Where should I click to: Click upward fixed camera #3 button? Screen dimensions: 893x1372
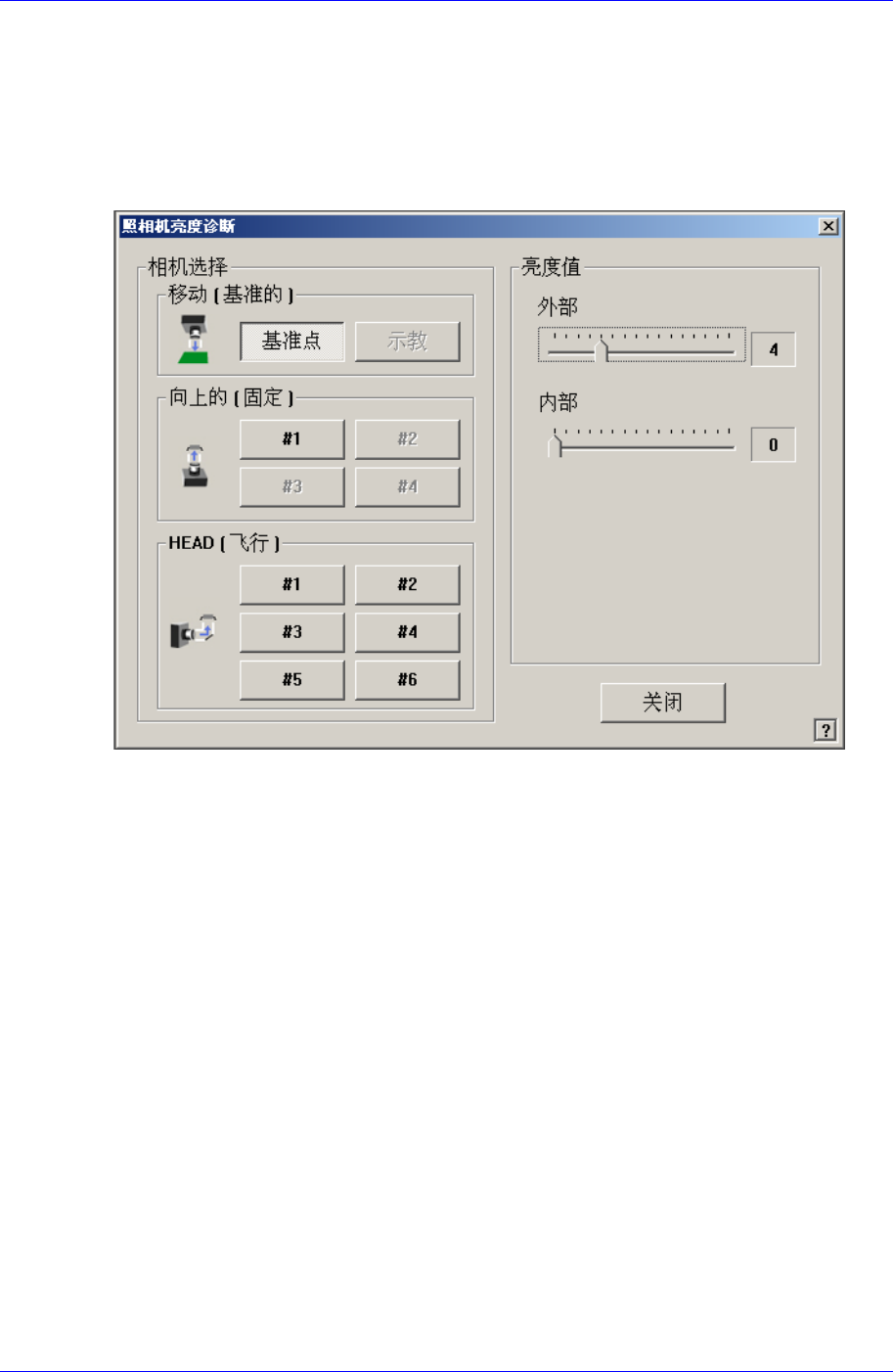tap(292, 486)
